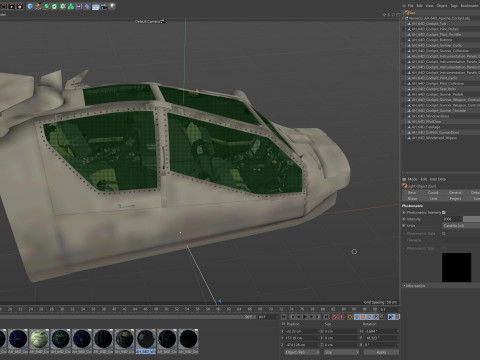Click the Intensity animation dot
The image size is (480, 360).
(404, 219)
